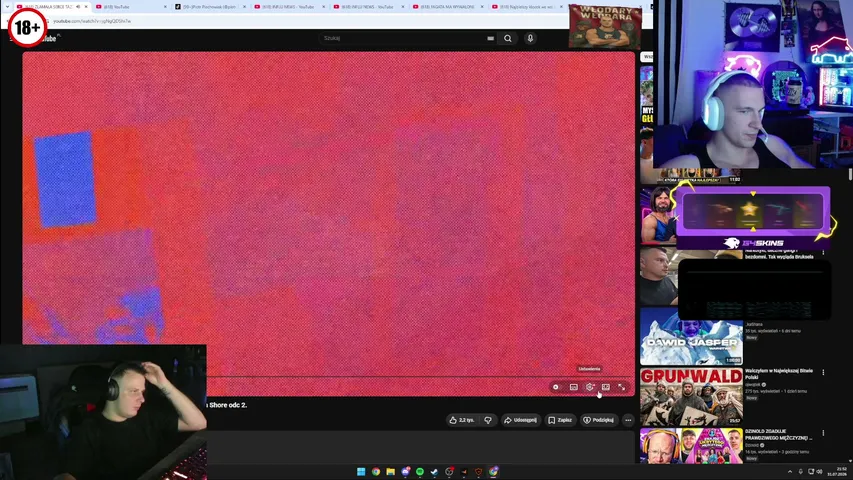Open Chrome from the taskbar

point(376,472)
